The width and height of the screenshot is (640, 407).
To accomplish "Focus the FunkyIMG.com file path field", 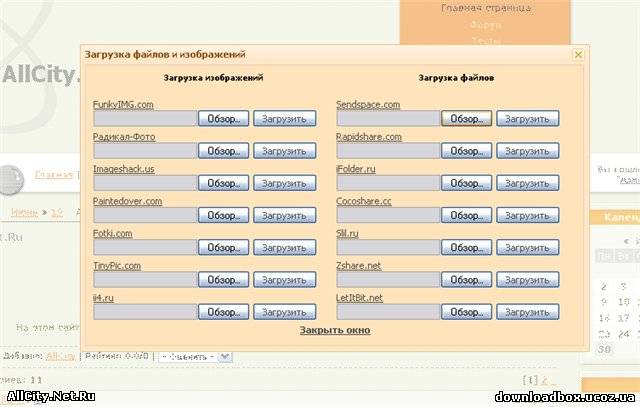I will click(145, 119).
